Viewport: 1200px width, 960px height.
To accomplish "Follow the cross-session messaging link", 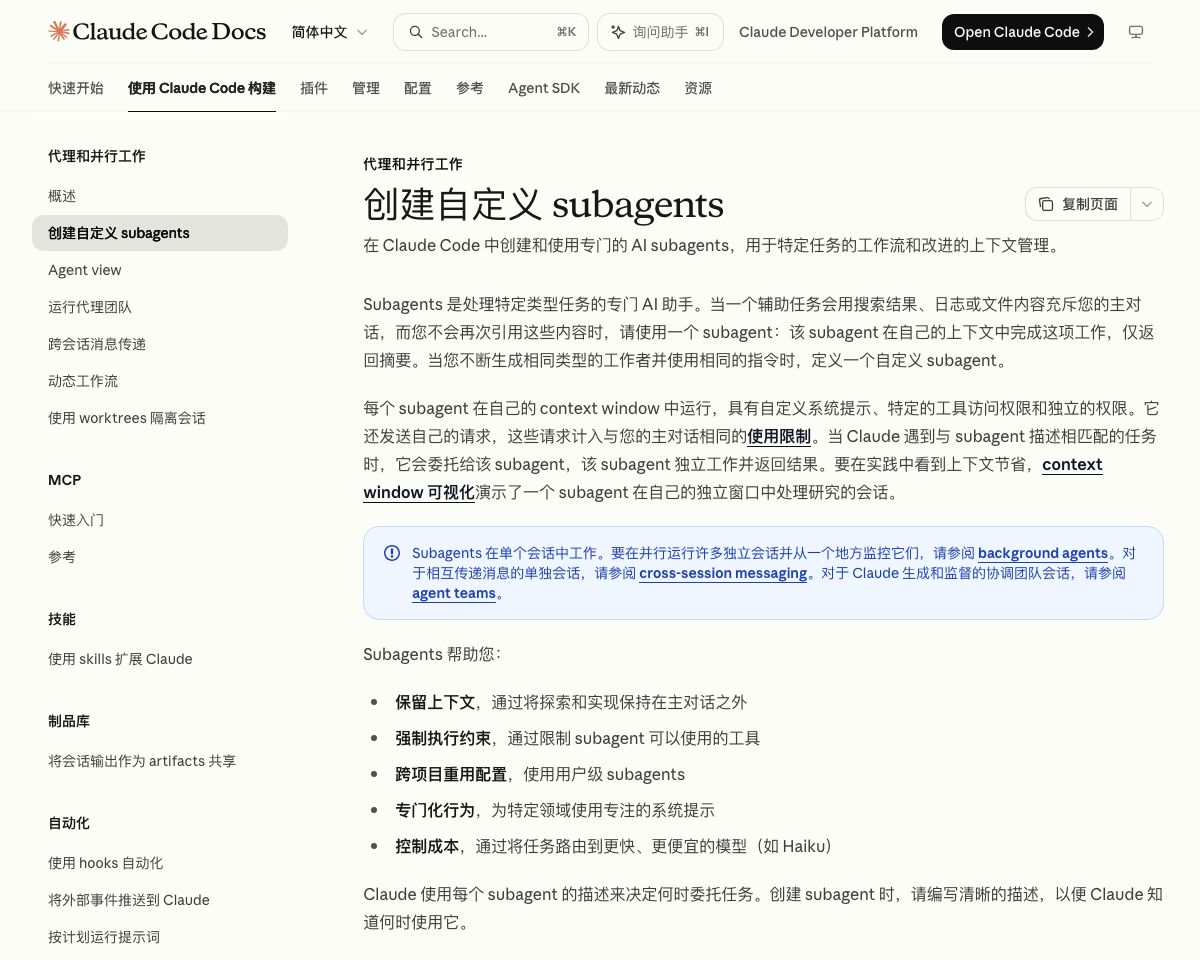I will tap(723, 573).
